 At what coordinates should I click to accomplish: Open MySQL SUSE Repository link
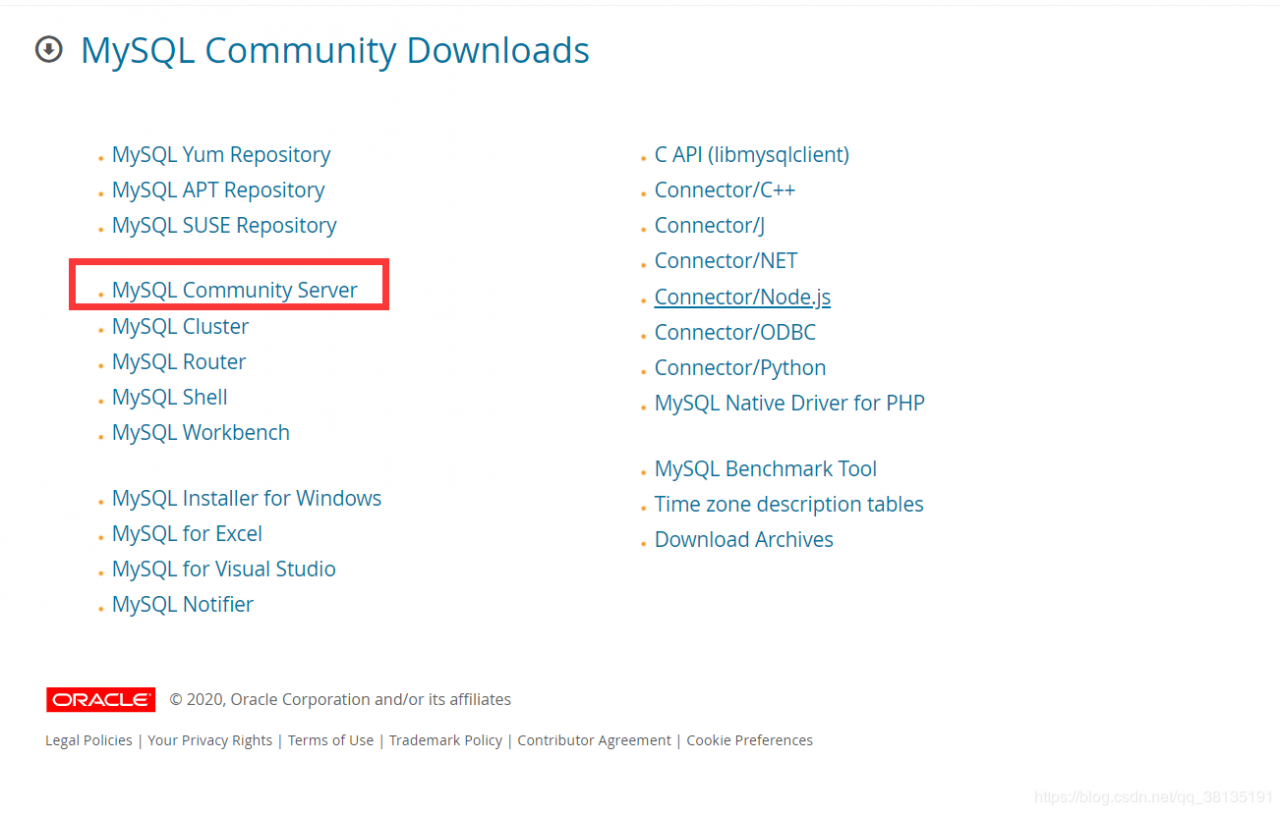(224, 225)
